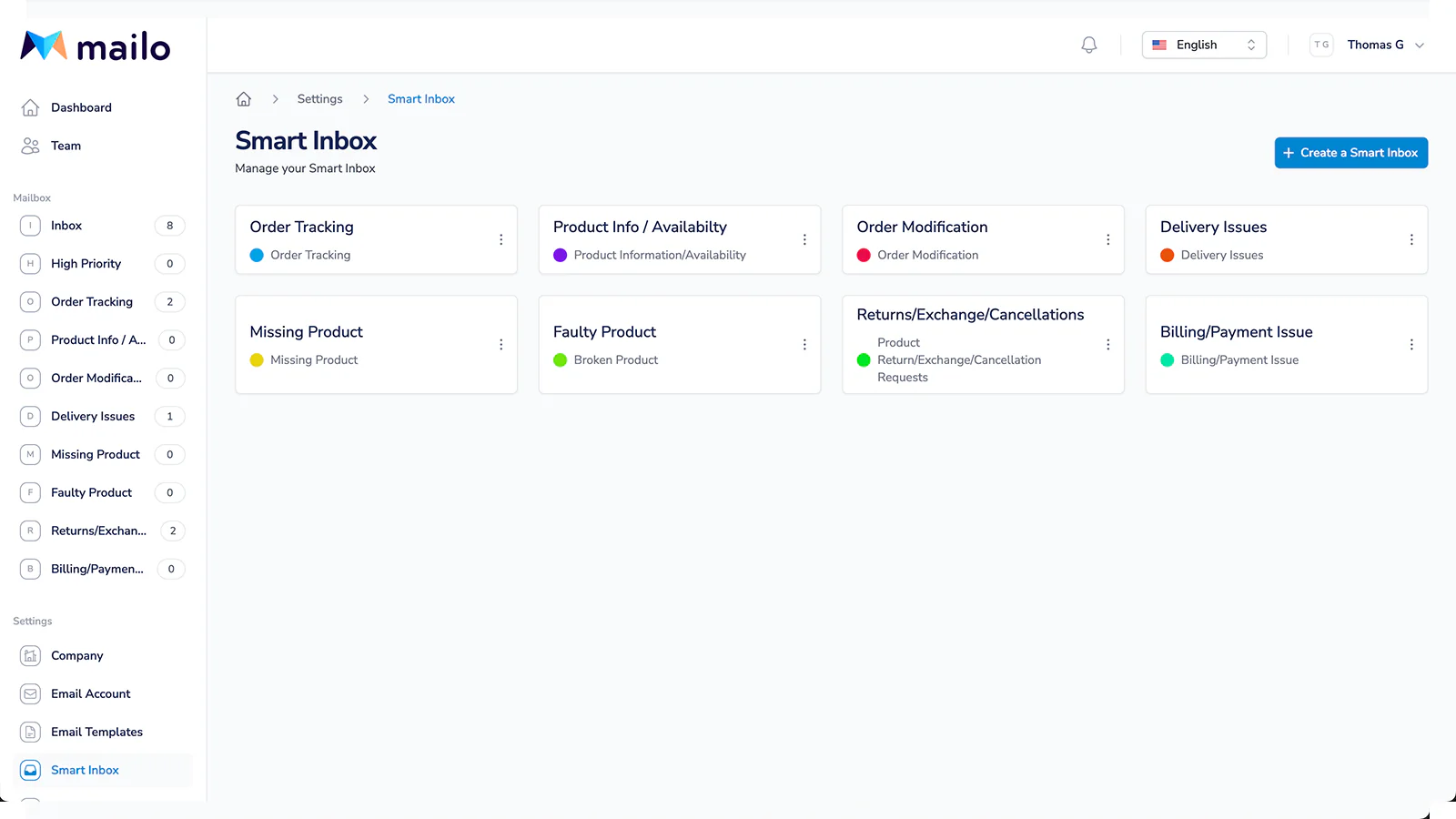1456x819 pixels.
Task: Click green Broken Product color dot
Action: pos(561,360)
